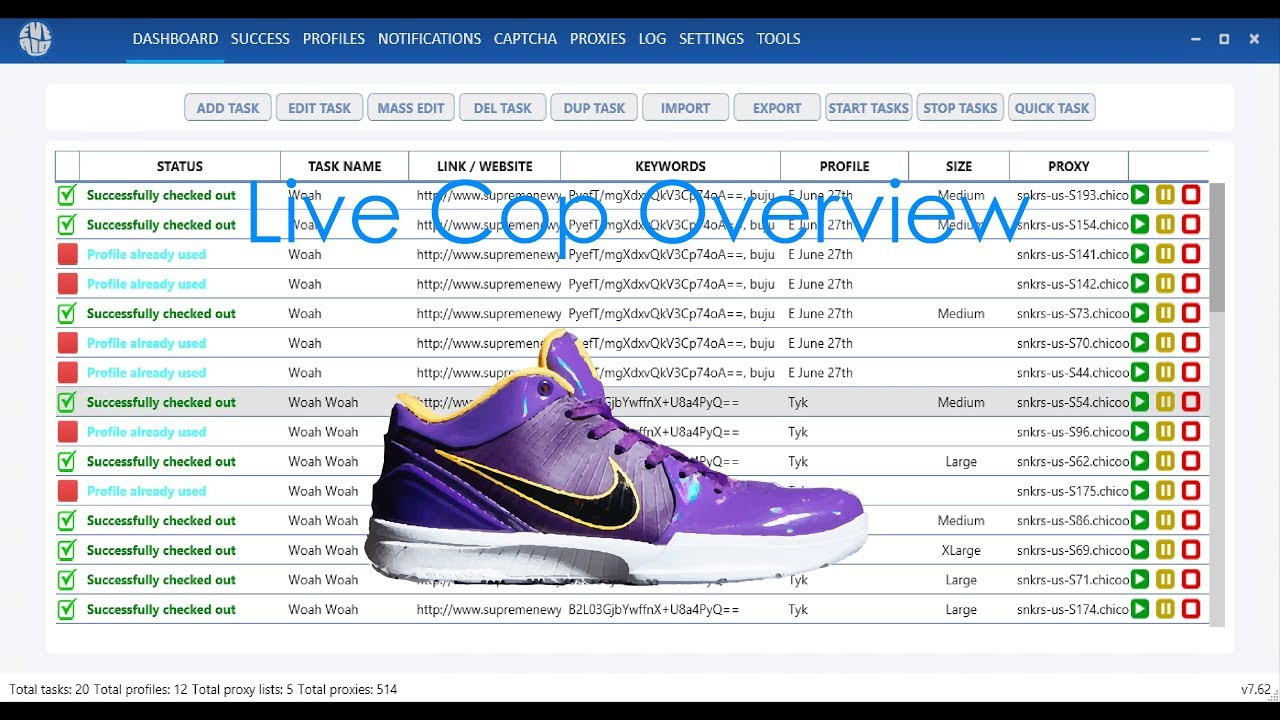1280x720 pixels.
Task: Start the task using proxy snkrs-us-S174
Action: (x=1140, y=609)
